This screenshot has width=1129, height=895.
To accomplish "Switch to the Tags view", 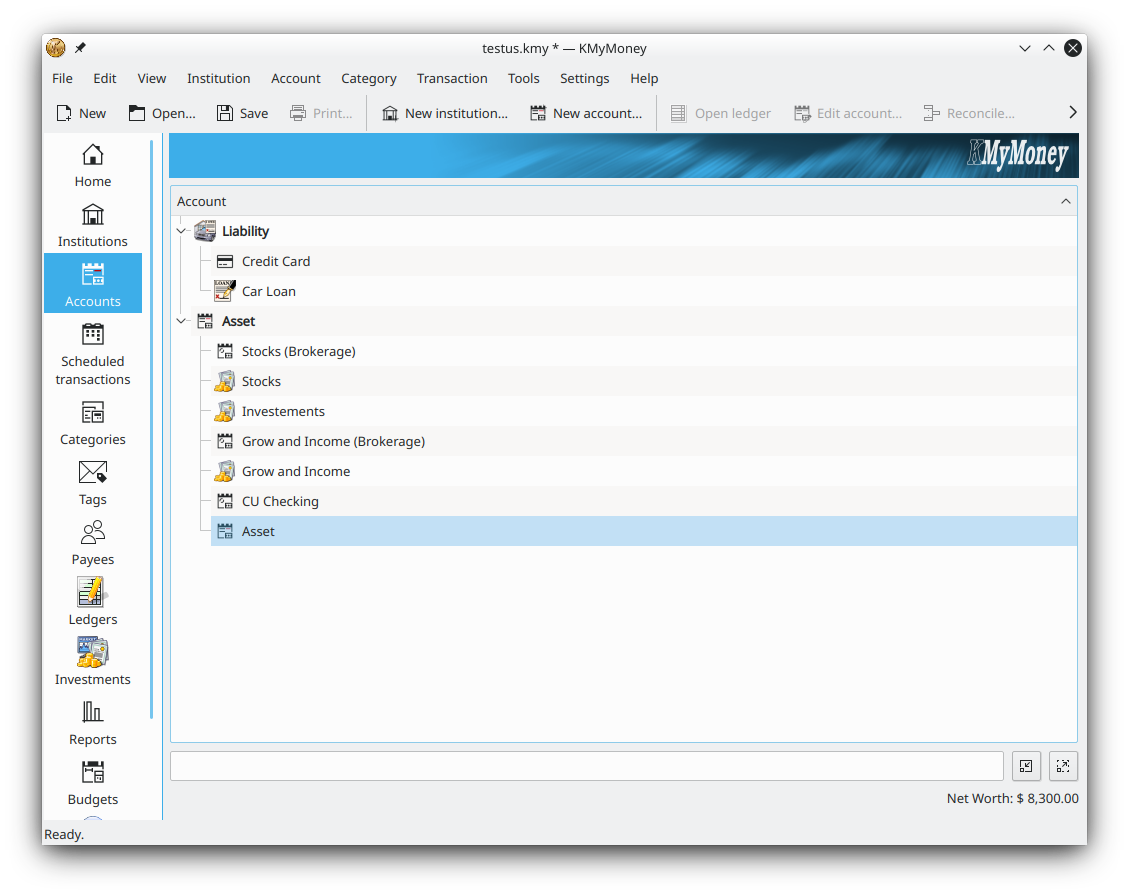I will (92, 483).
